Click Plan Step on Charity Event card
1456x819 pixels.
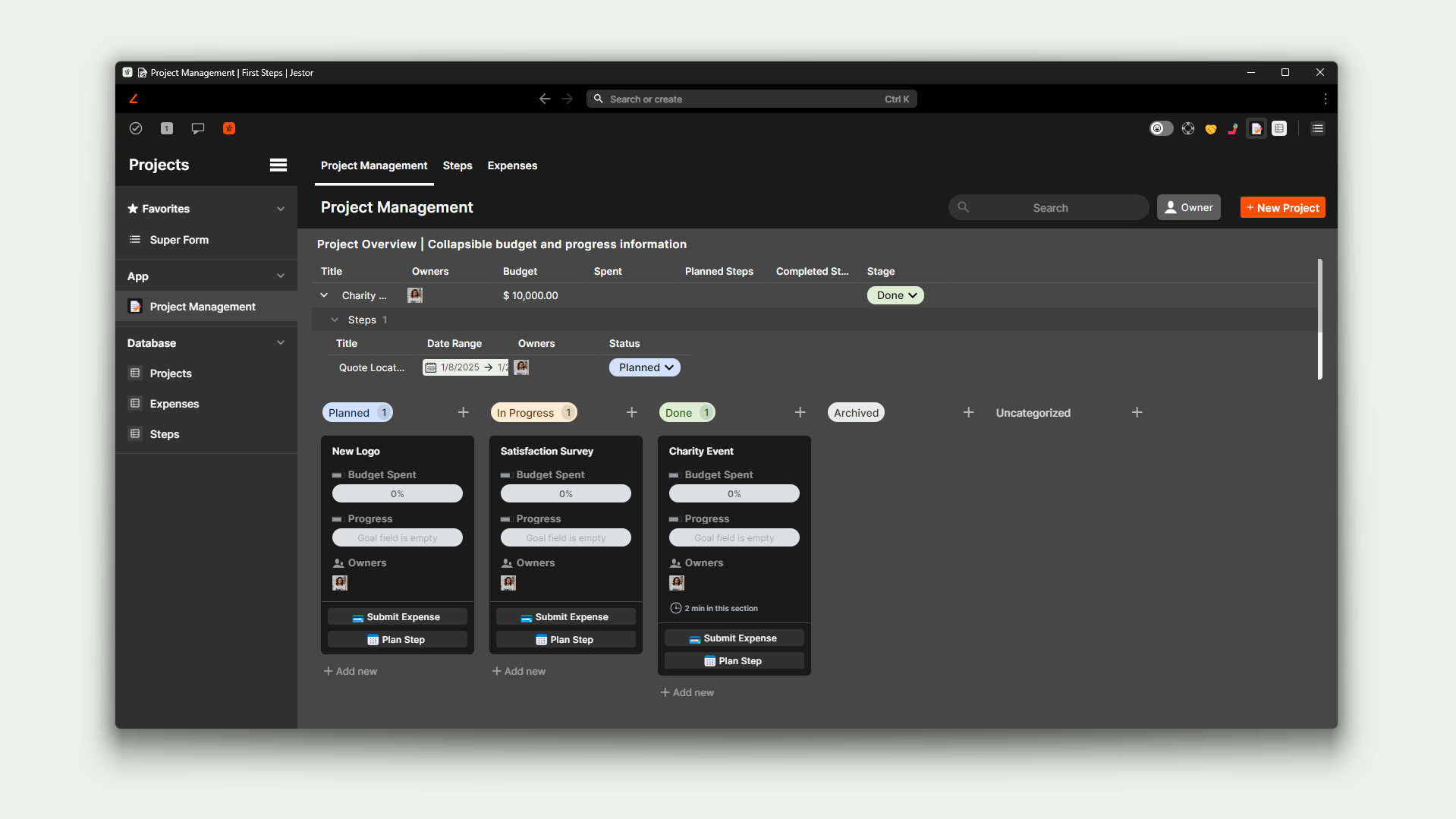coord(734,661)
